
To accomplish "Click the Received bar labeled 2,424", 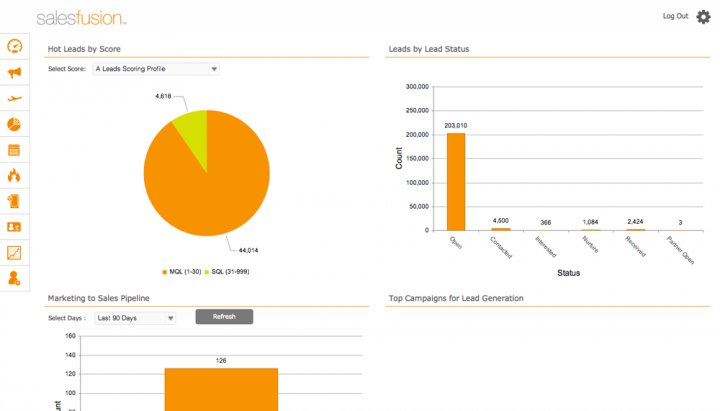I will pos(636,230).
